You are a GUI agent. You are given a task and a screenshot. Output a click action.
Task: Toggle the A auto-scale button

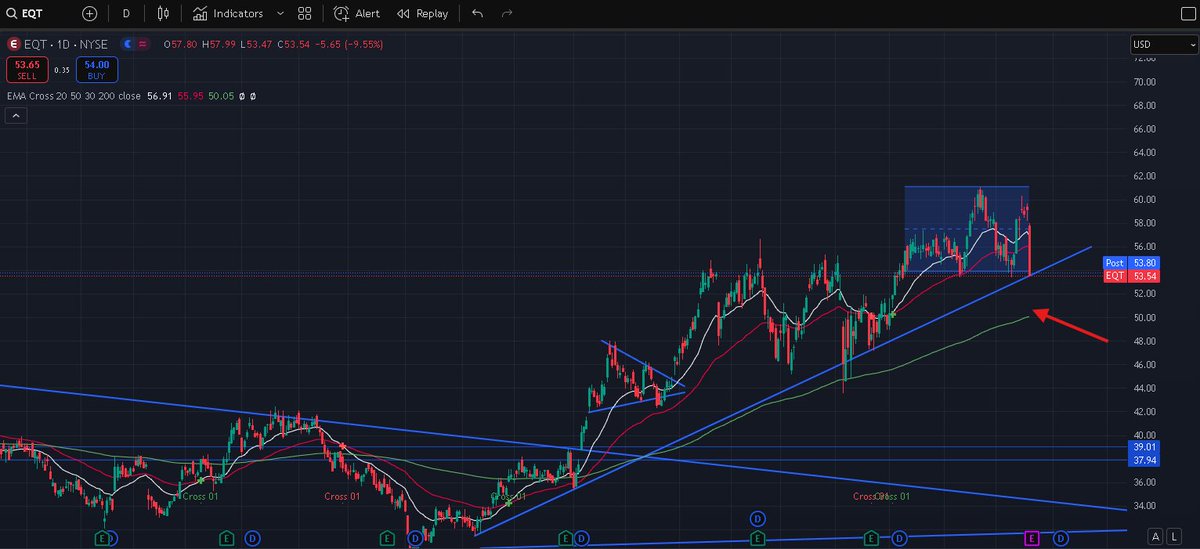coord(1156,535)
